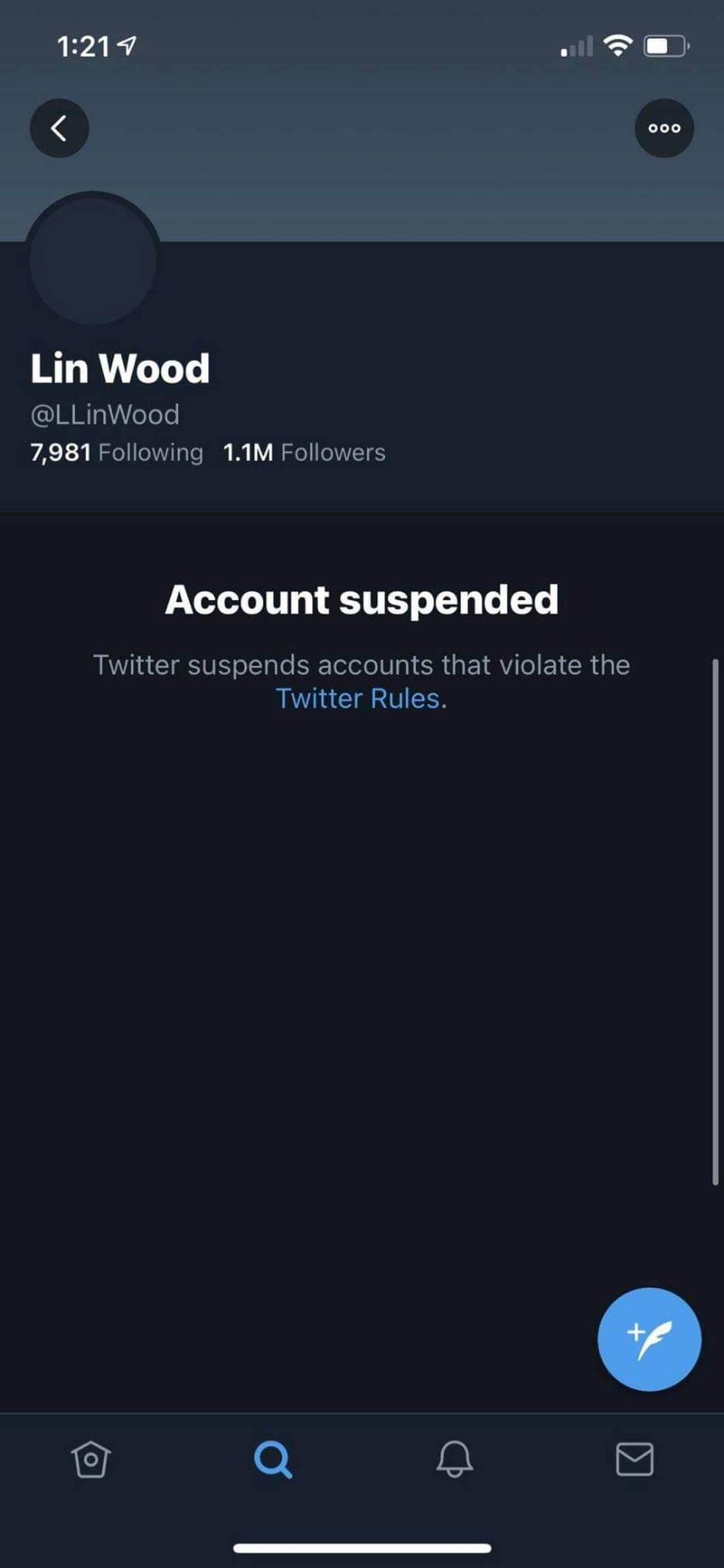Tap the Lin Wood display name
Image resolution: width=724 pixels, height=1568 pixels.
[x=120, y=368]
